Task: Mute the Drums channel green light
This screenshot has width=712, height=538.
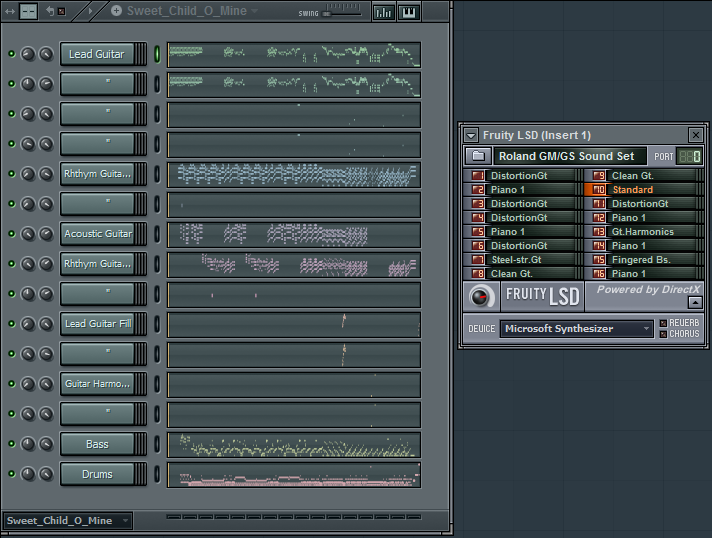Action: click(12, 474)
